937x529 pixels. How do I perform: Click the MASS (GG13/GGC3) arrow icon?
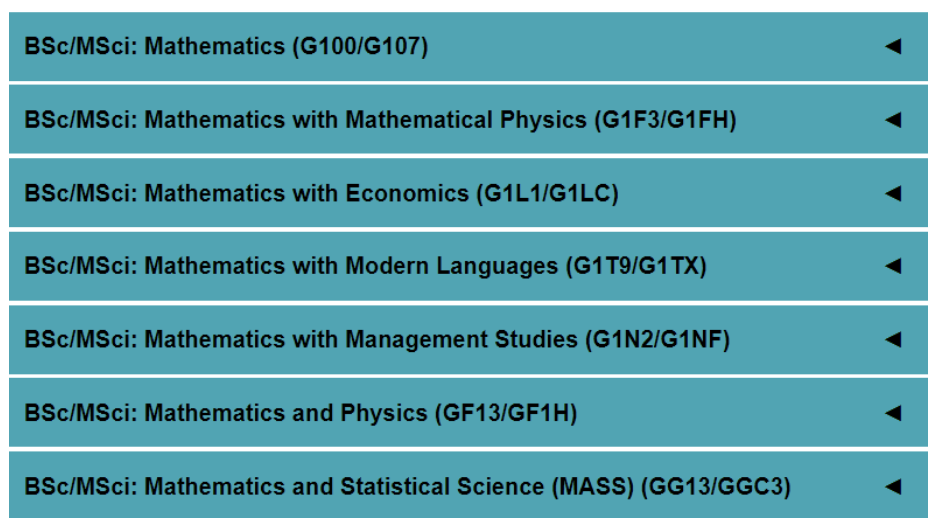[893, 486]
